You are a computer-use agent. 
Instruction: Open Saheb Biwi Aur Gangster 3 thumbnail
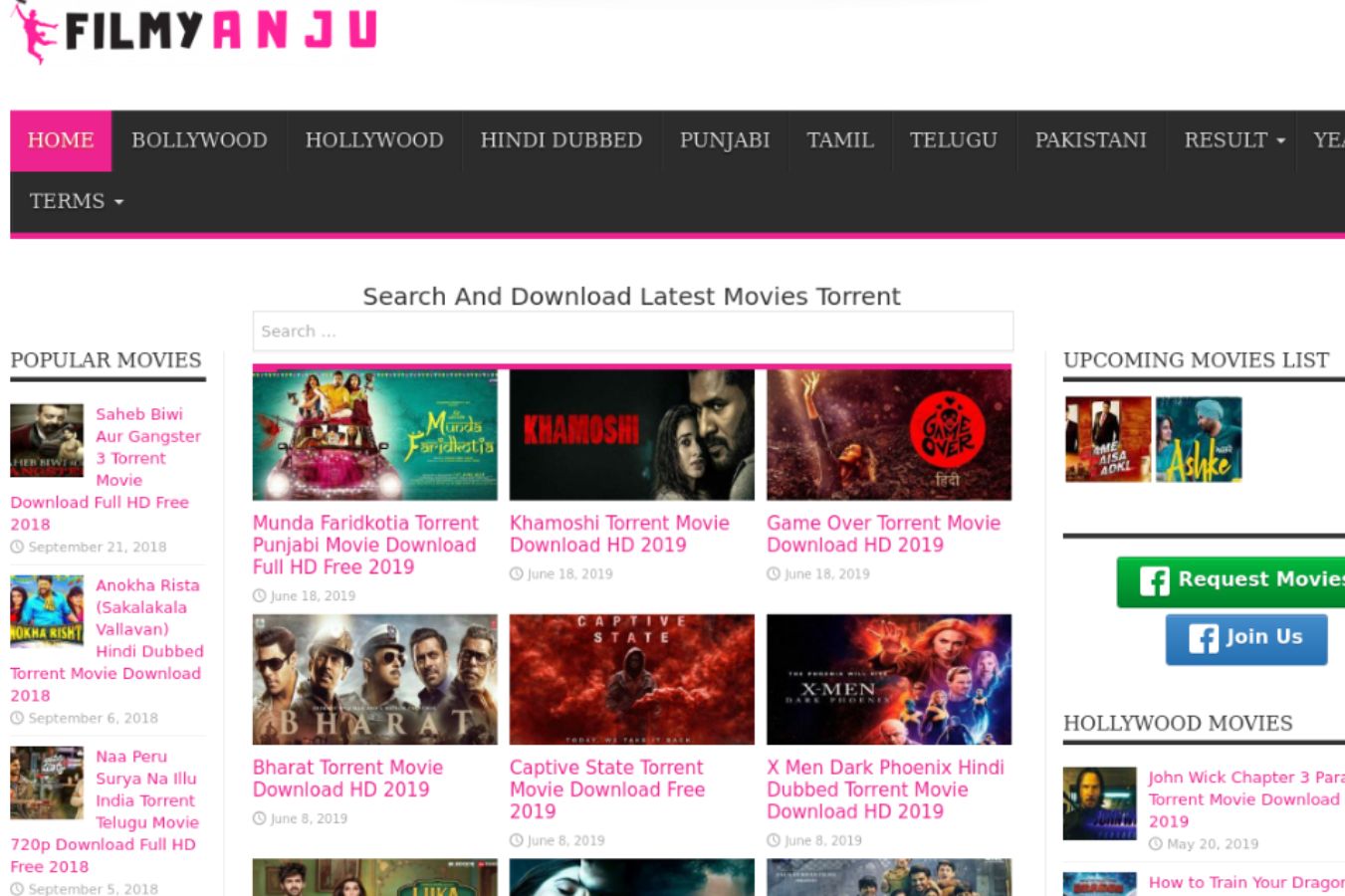click(x=47, y=440)
